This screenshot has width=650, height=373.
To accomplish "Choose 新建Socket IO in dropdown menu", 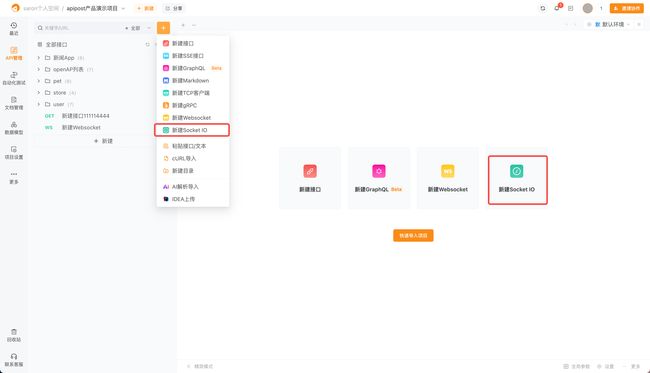I will (x=193, y=130).
